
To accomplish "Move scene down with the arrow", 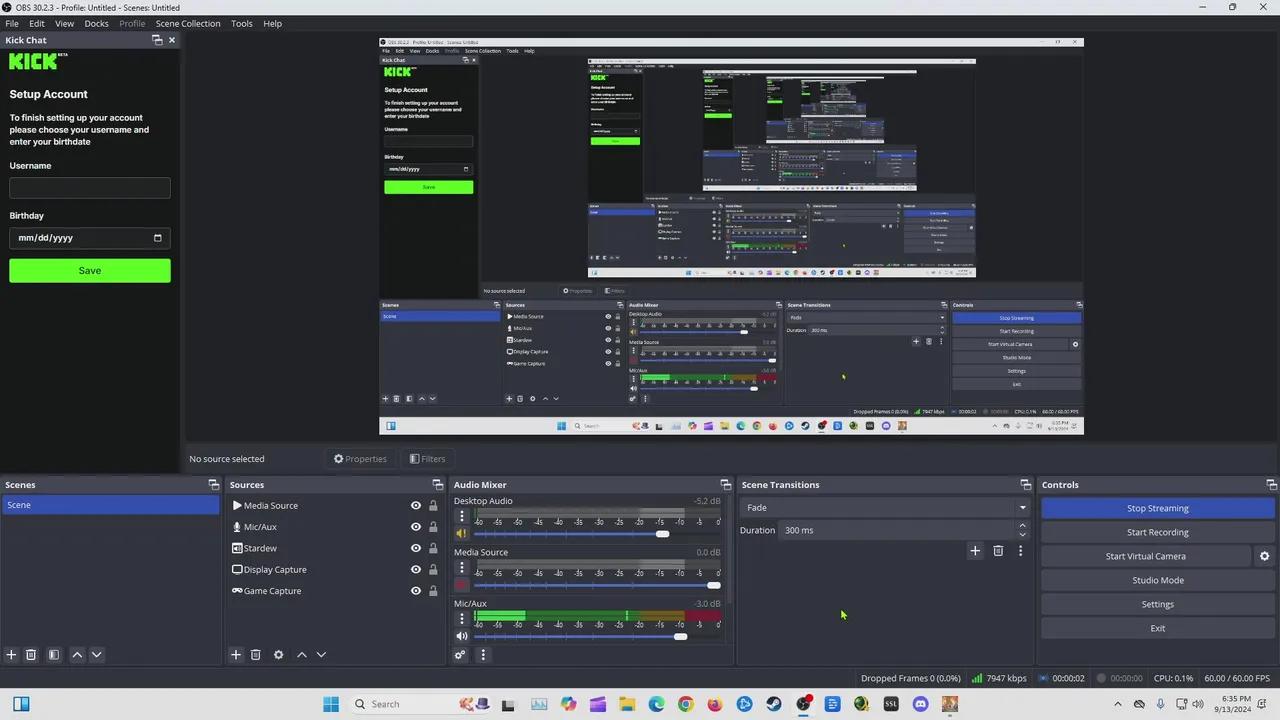I will 96,655.
